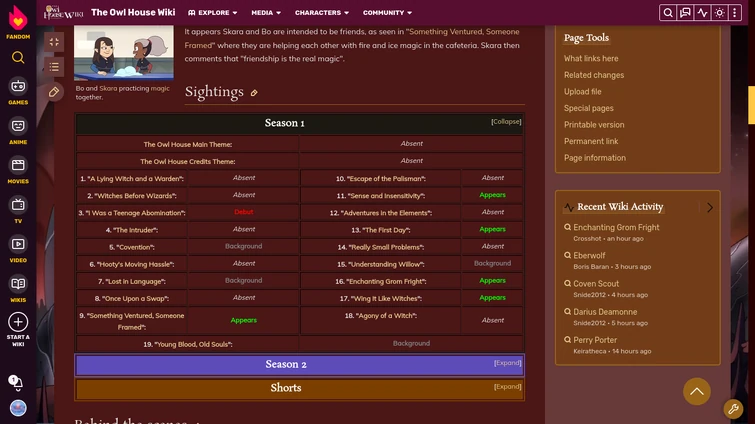Image resolution: width=755 pixels, height=424 pixels.
Task: Open Enchanting Grom Fright activity entry
Action: 616,227
